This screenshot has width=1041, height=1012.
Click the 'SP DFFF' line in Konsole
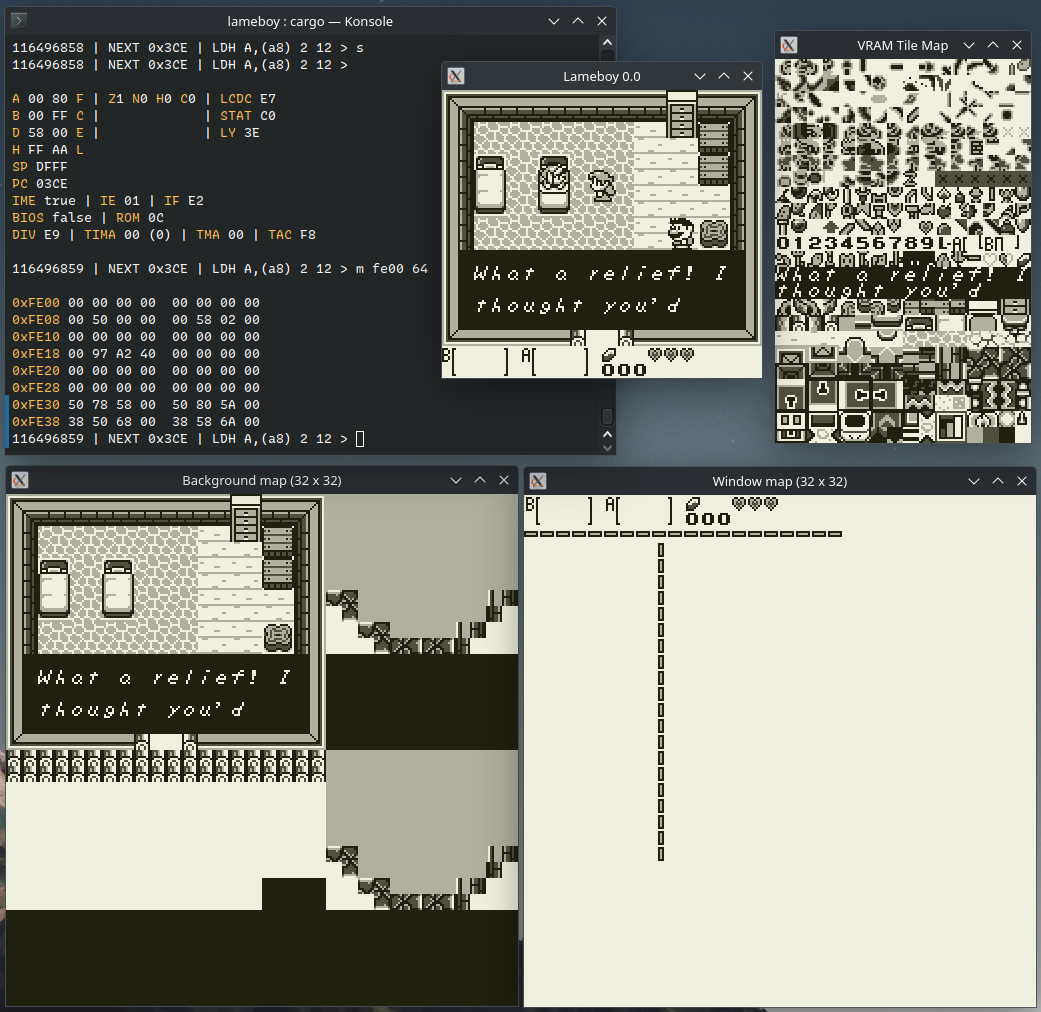[40, 167]
